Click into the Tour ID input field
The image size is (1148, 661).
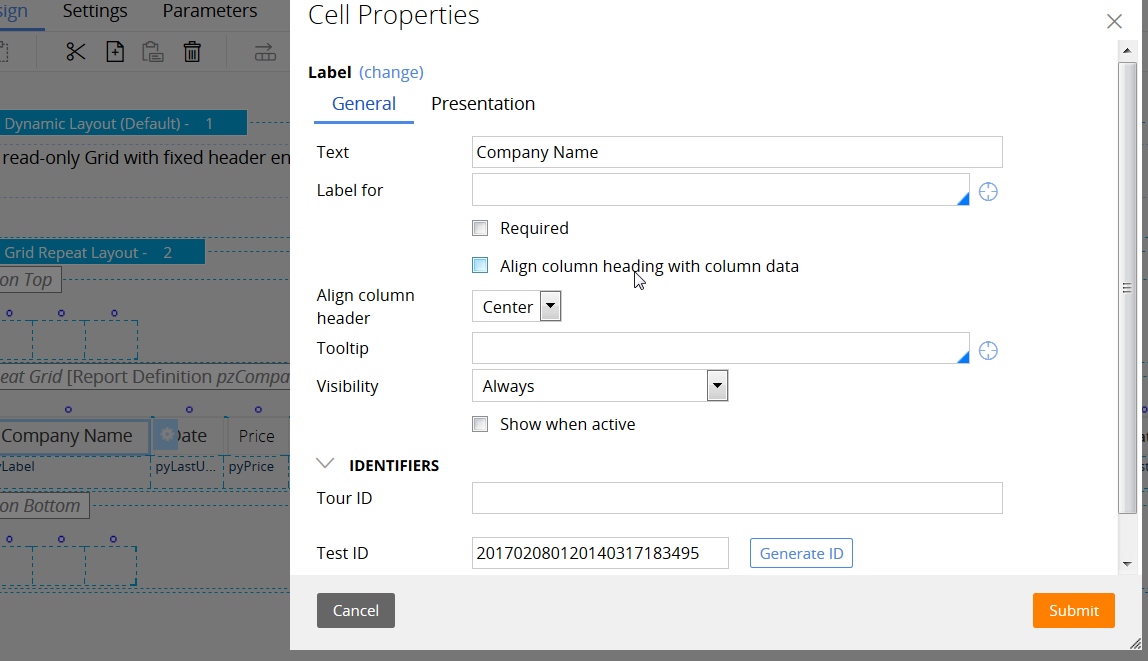click(737, 498)
